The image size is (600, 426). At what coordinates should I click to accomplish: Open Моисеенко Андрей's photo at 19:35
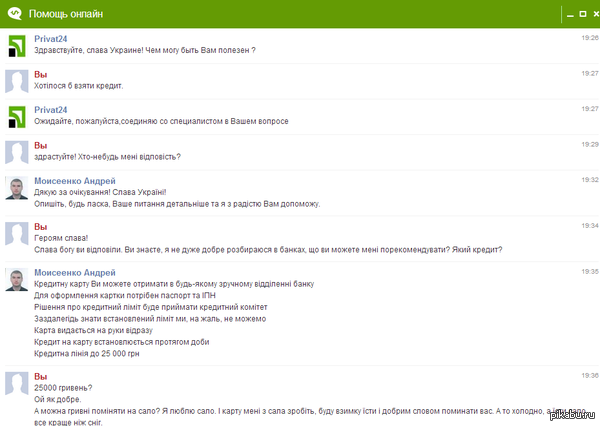pos(16,280)
